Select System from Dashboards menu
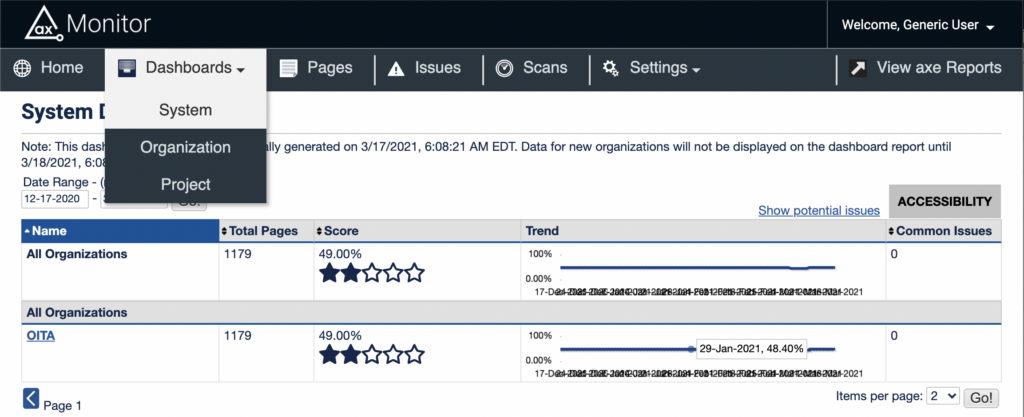 point(185,109)
